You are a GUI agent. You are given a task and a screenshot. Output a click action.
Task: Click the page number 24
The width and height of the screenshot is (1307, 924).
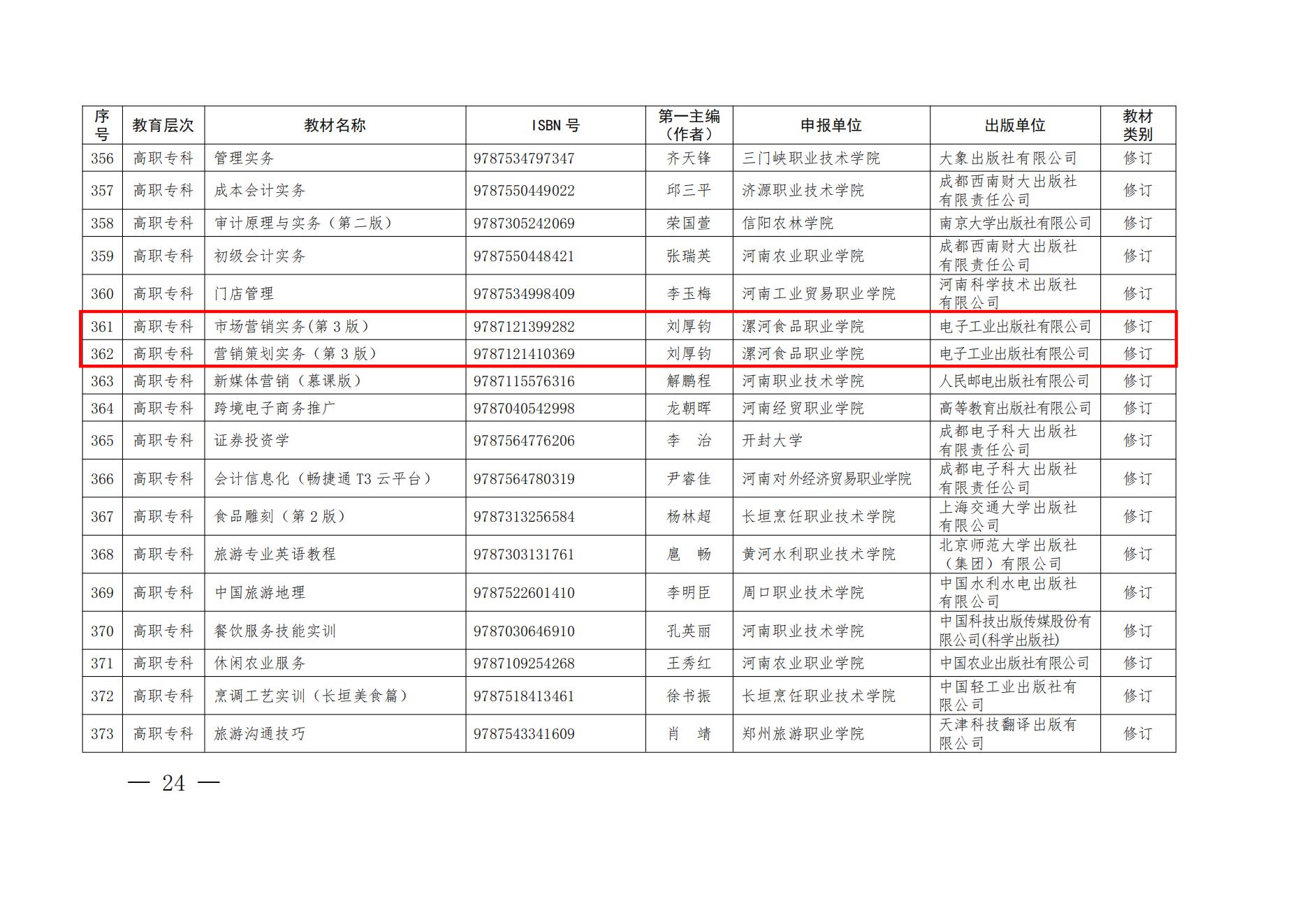click(175, 782)
